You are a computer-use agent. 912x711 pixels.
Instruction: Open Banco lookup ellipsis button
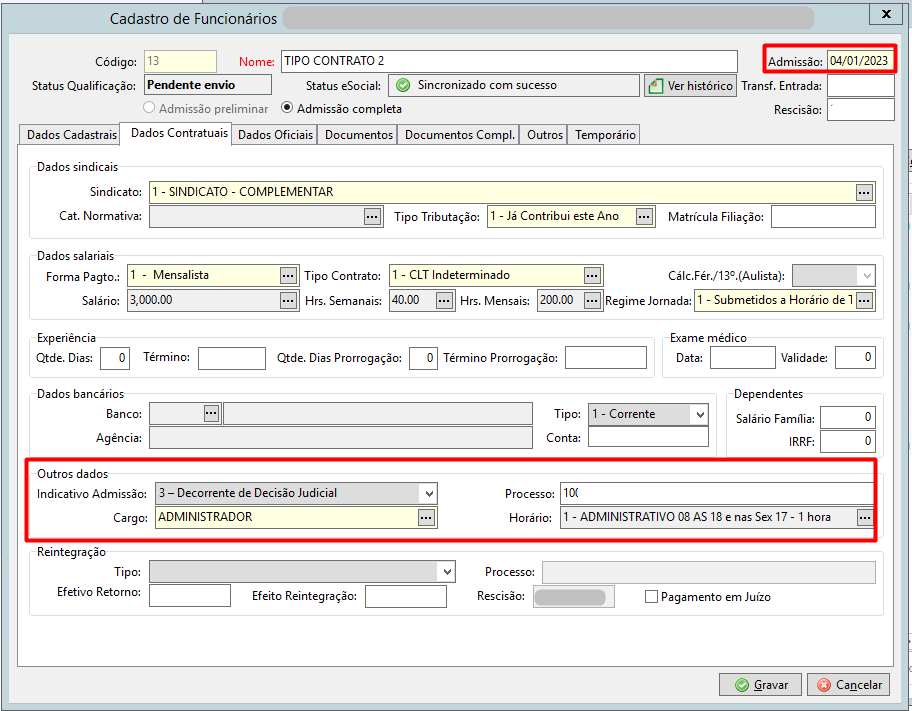211,414
